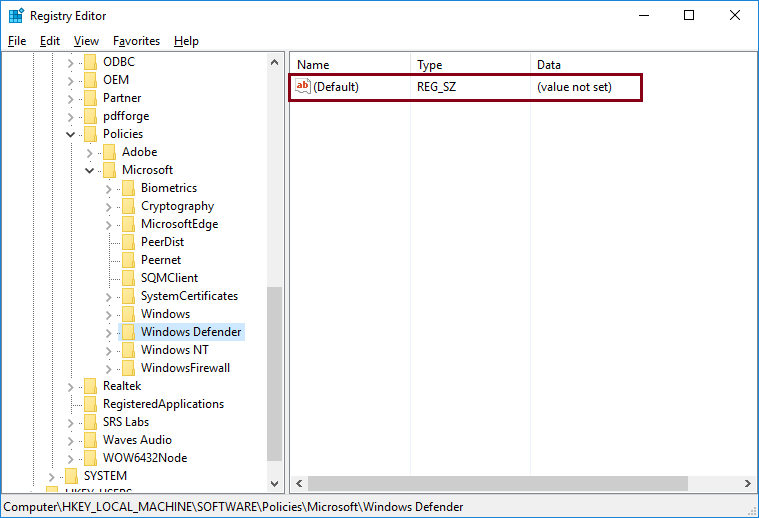This screenshot has width=759, height=518.
Task: Click the SRS Labs folder icon
Action: click(90, 422)
